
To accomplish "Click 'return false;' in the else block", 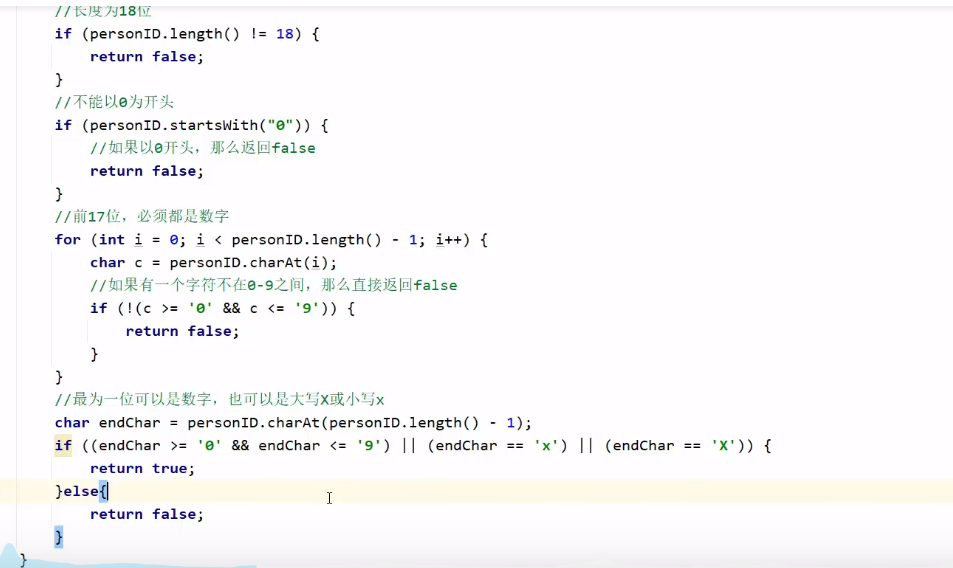I will pos(146,514).
